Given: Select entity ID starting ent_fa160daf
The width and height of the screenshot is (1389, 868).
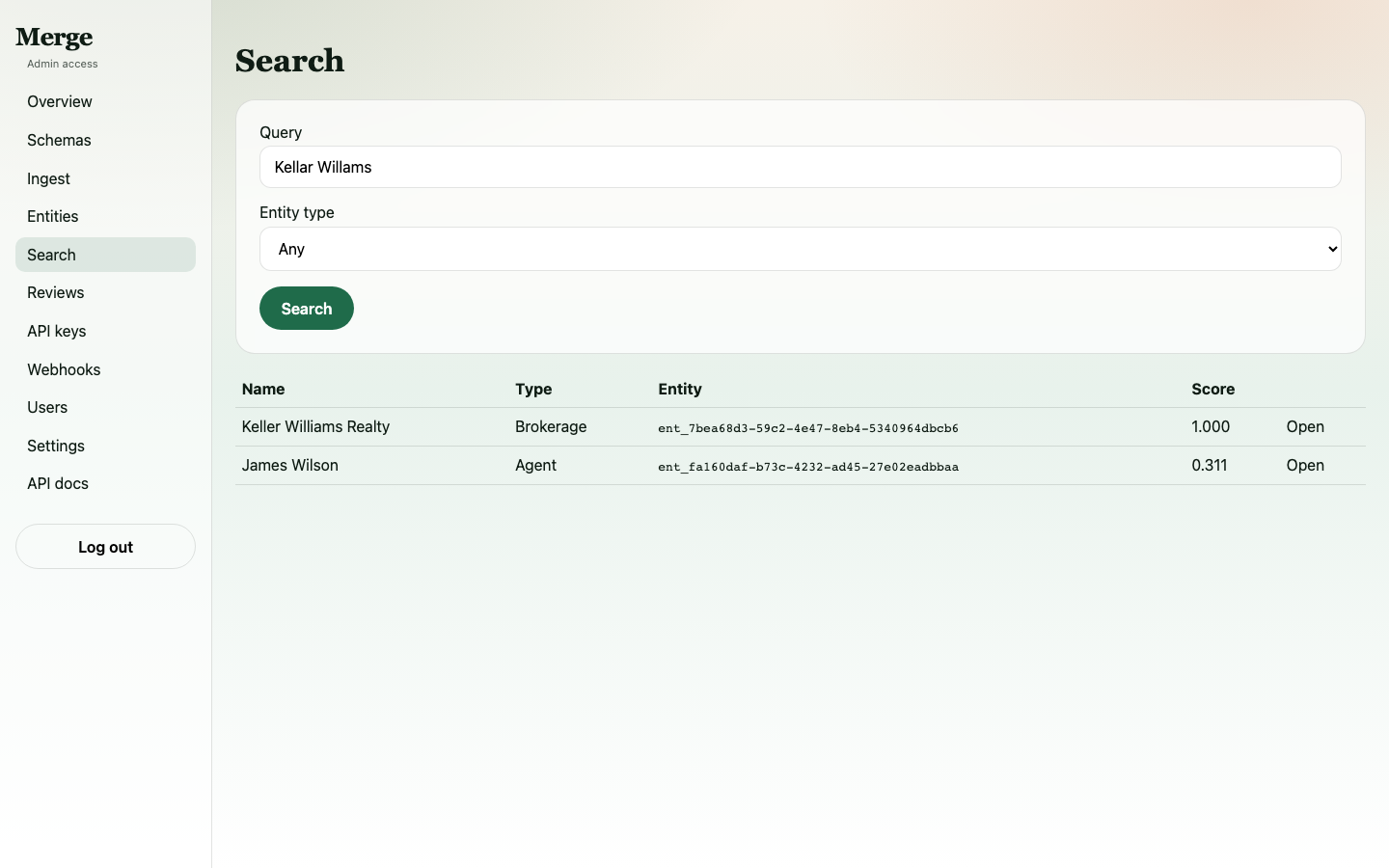Looking at the screenshot, I should 808,467.
